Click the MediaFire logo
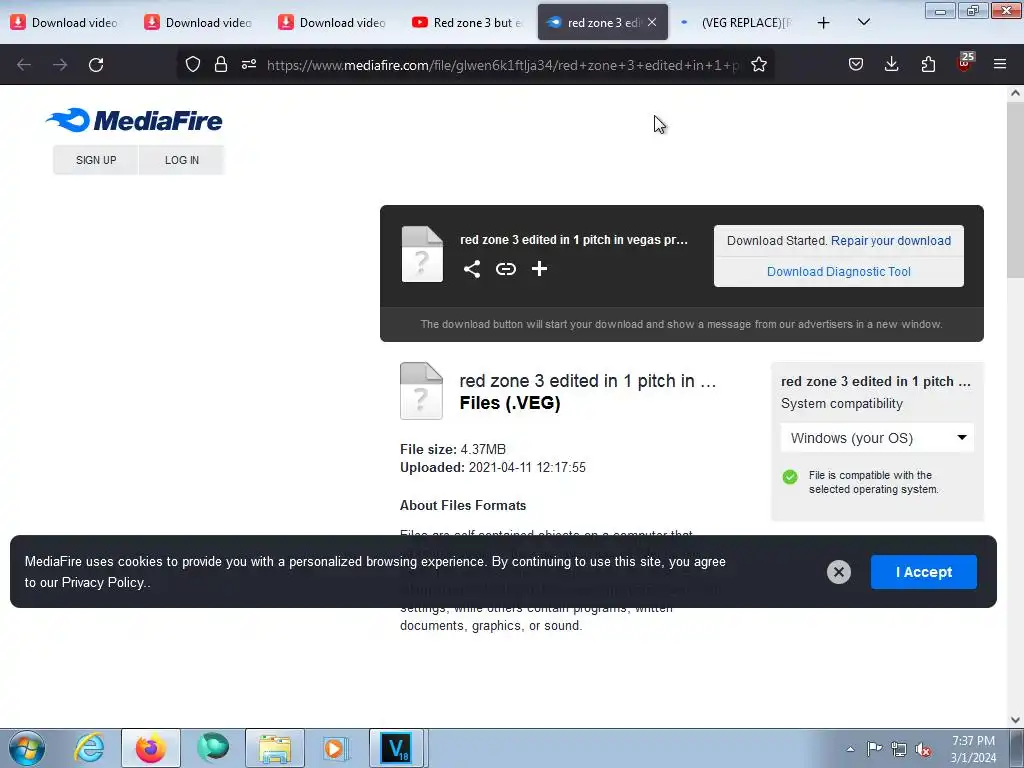Screen dimensions: 1024x768 pos(134,120)
